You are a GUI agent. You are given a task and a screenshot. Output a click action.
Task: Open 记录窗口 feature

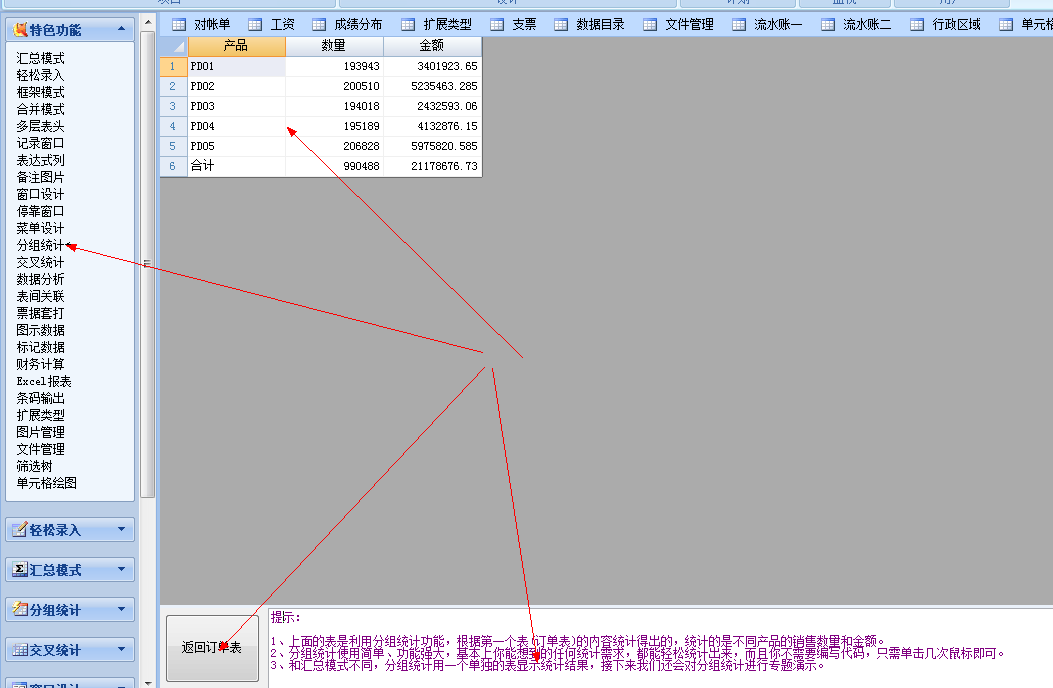point(41,143)
